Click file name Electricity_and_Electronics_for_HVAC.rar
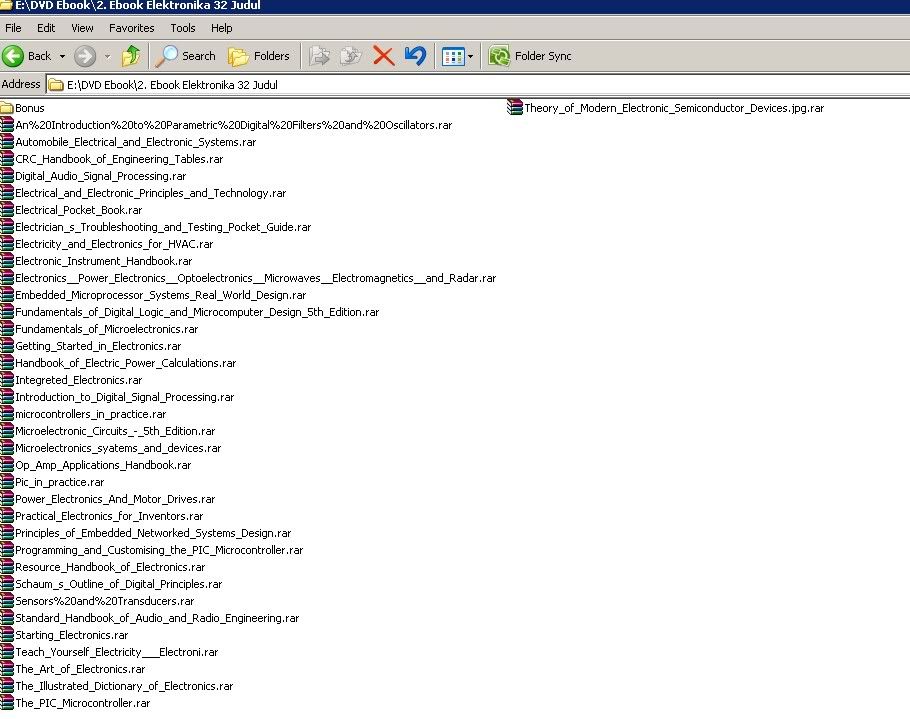 click(114, 244)
